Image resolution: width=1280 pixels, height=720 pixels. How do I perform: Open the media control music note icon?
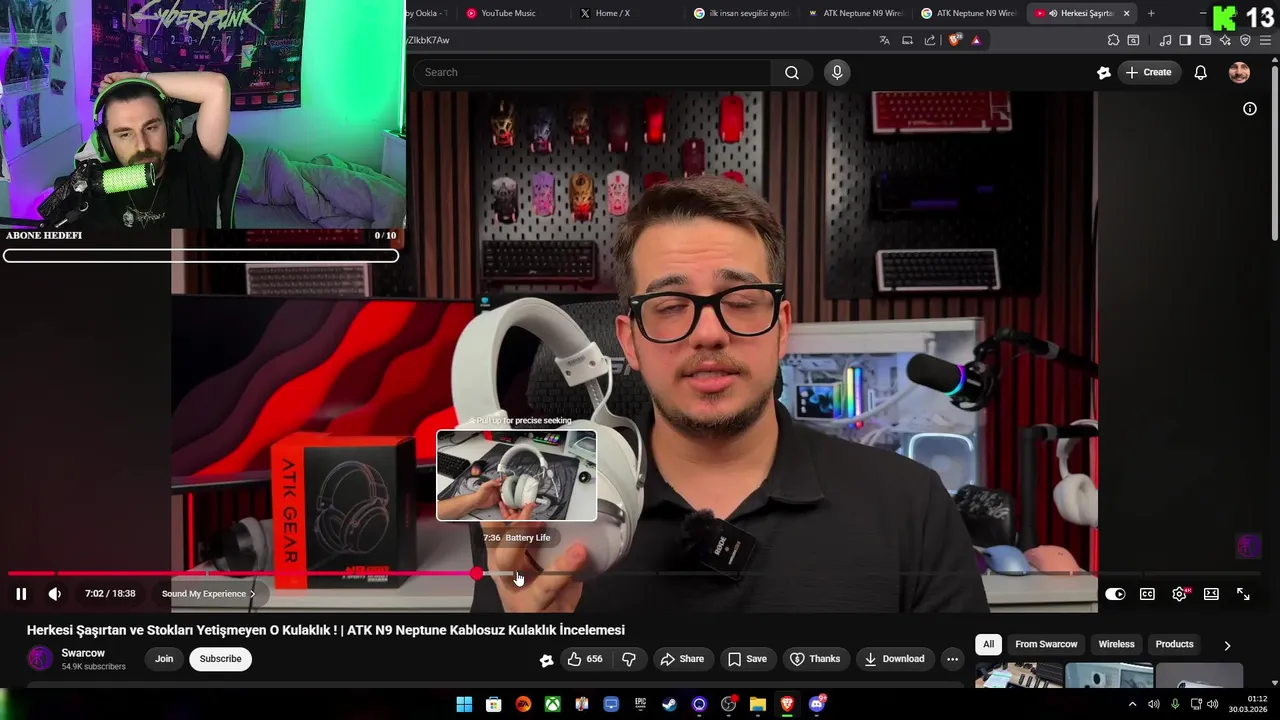click(1165, 40)
